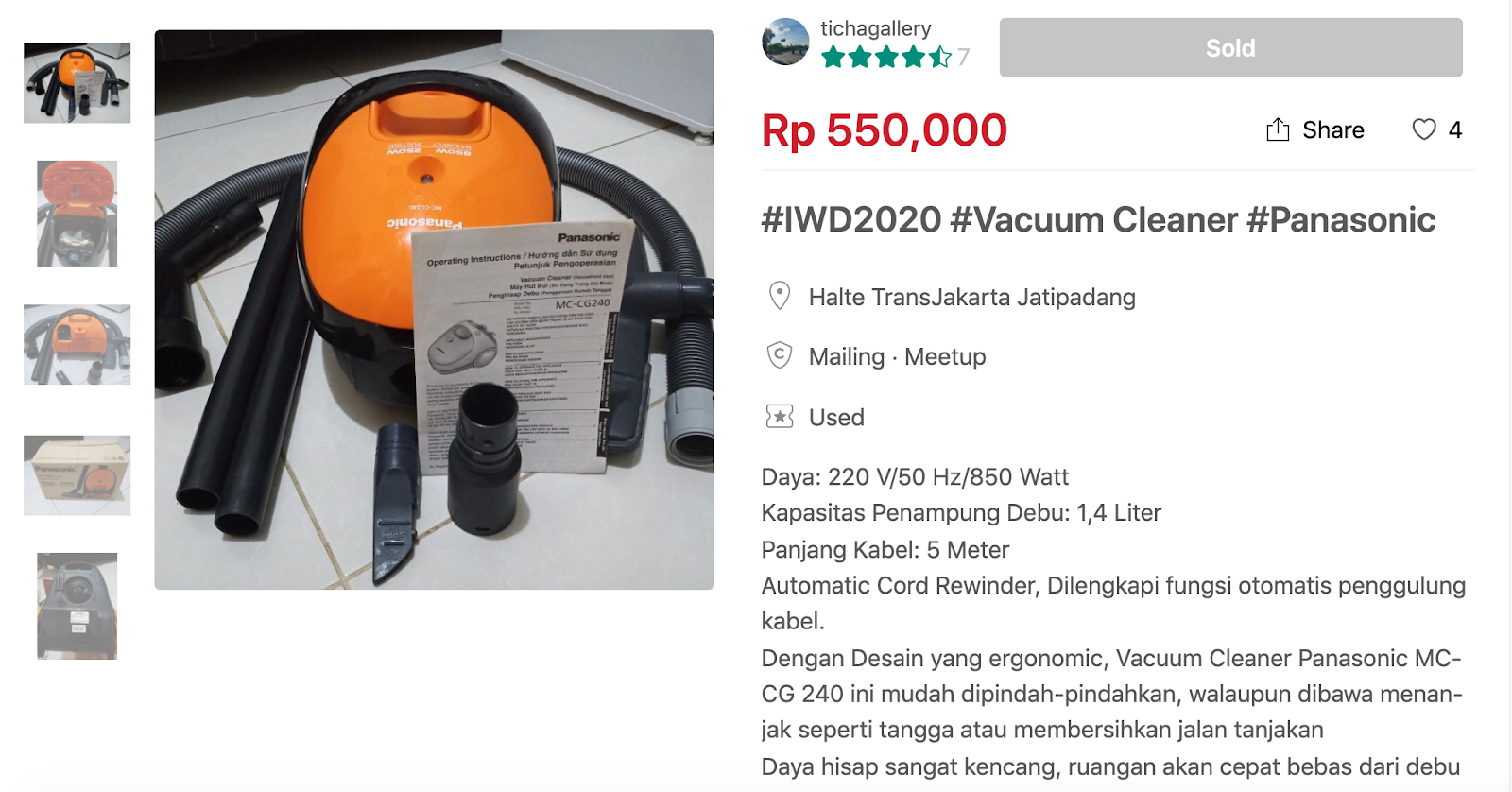Click Share label text

[1332, 129]
